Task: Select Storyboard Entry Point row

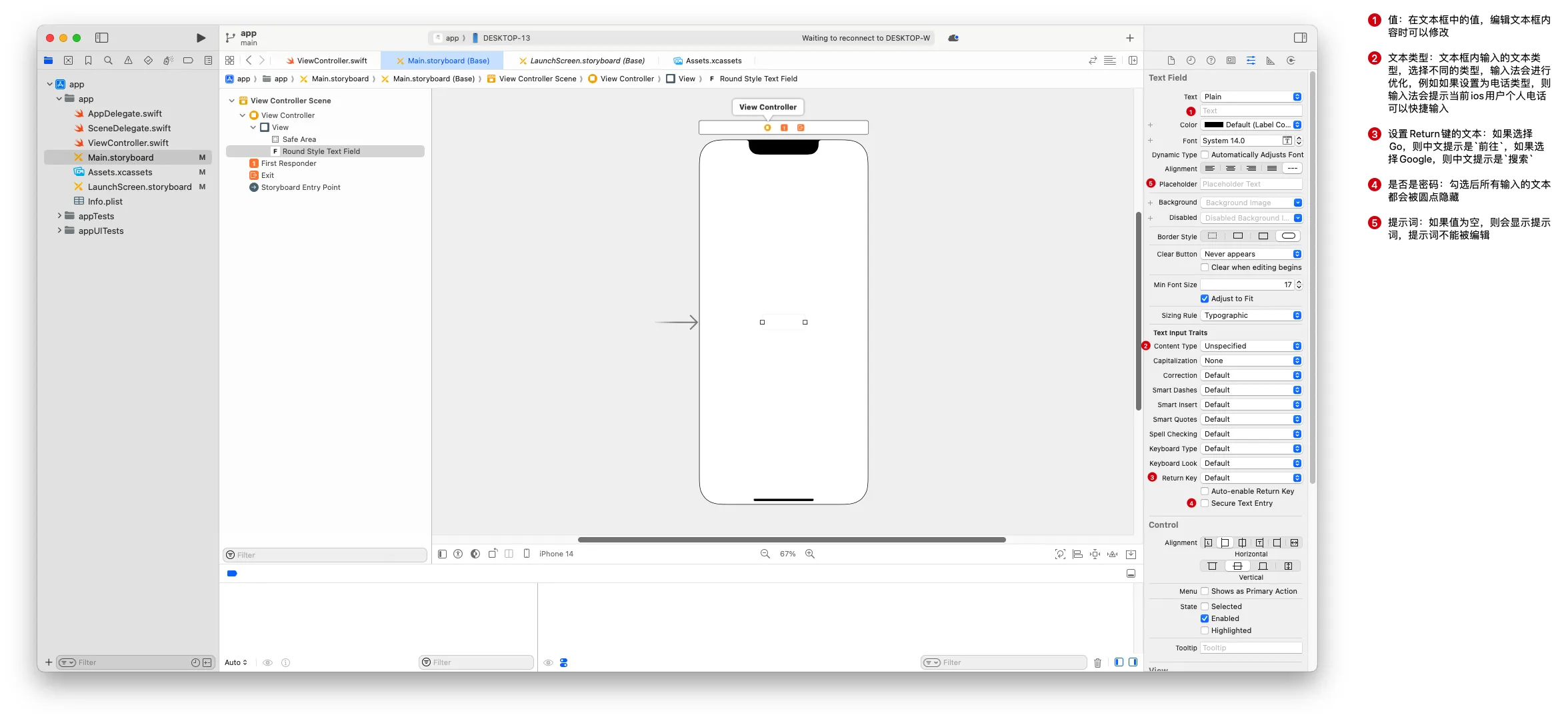Action: pos(300,187)
